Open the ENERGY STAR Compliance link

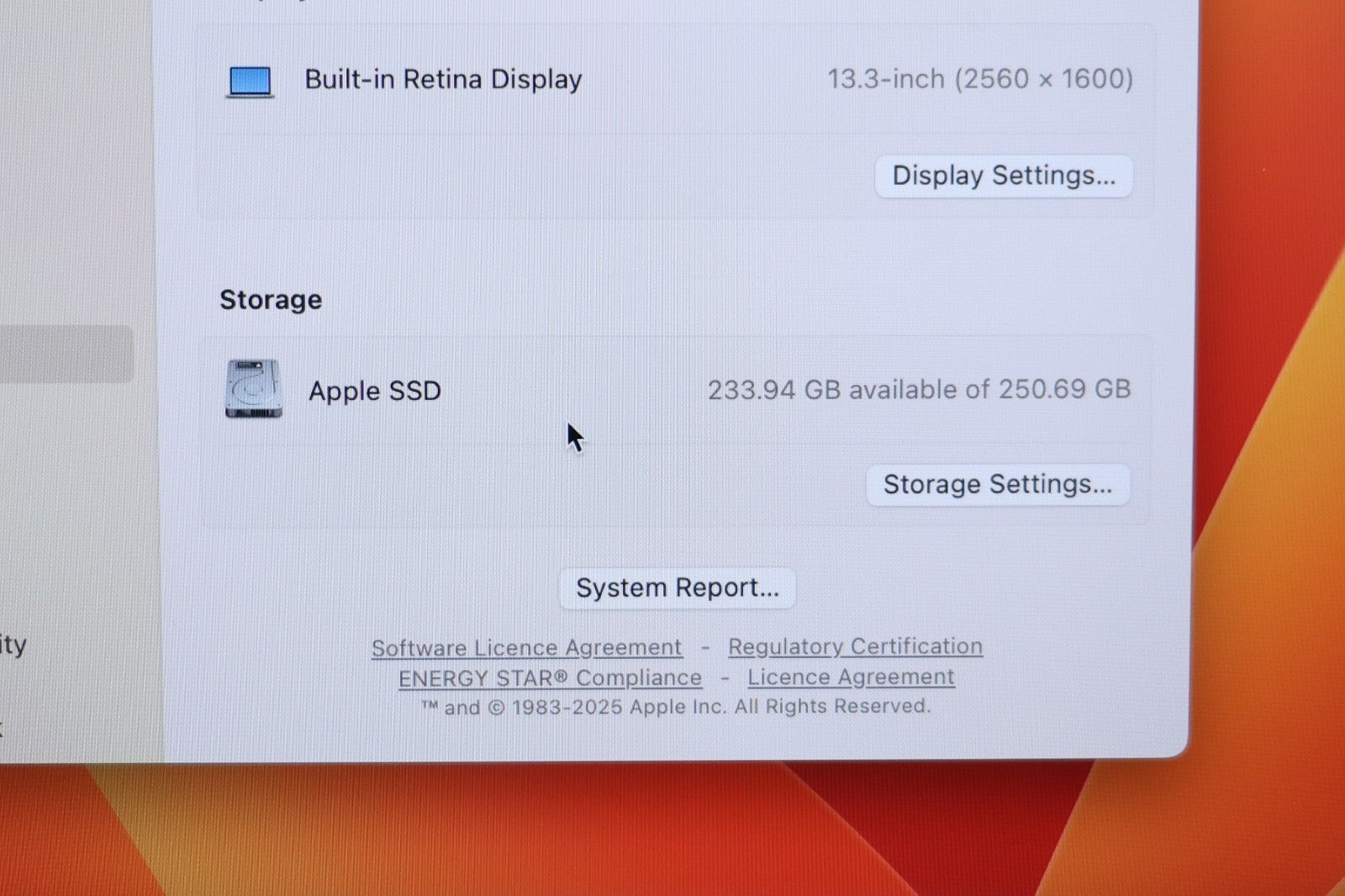(550, 677)
